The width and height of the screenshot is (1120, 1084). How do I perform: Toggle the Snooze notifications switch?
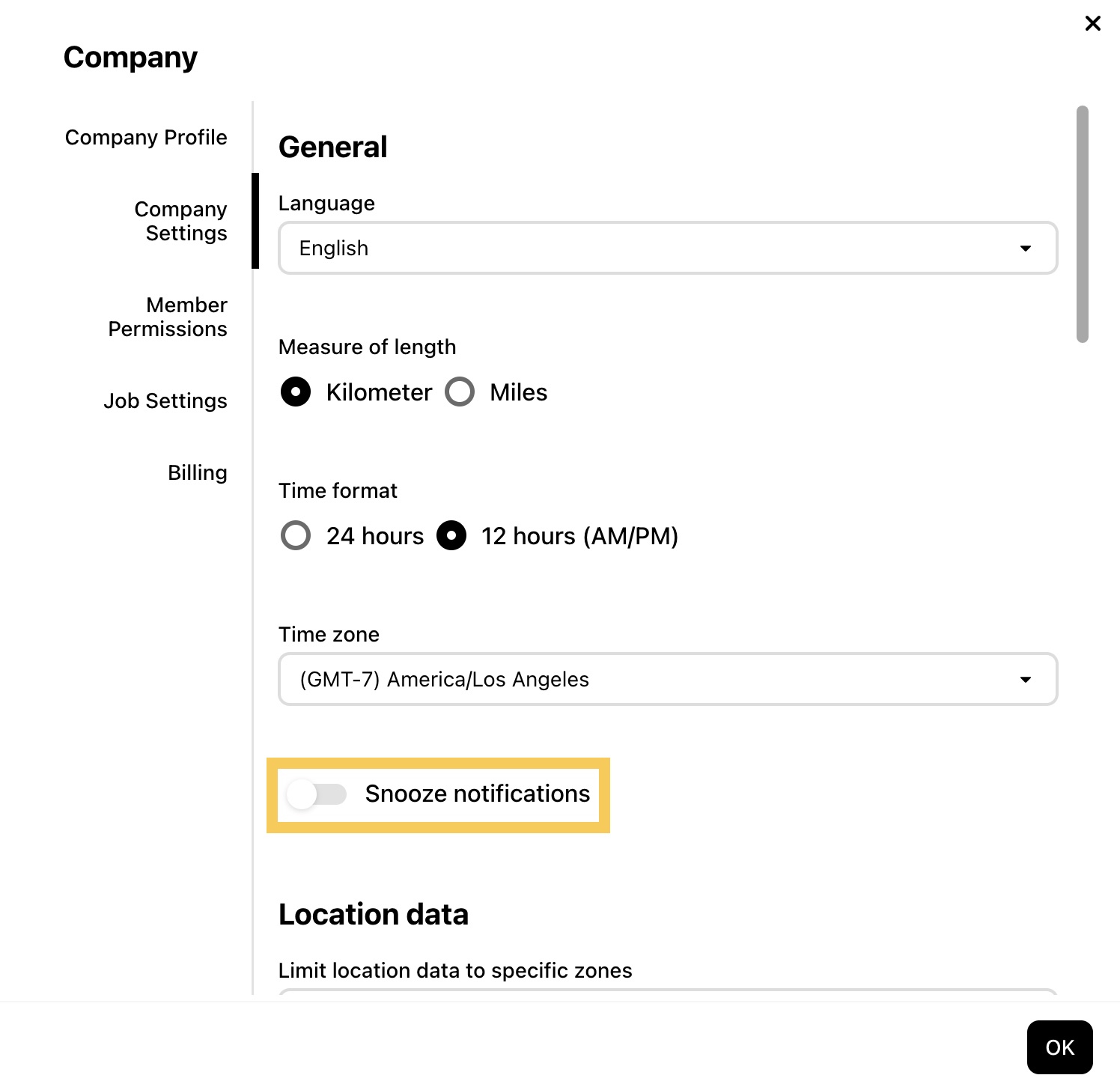coord(317,794)
